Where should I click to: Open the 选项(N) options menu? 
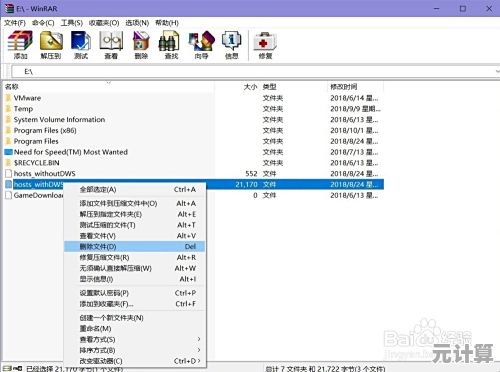pyautogui.click(x=137, y=23)
